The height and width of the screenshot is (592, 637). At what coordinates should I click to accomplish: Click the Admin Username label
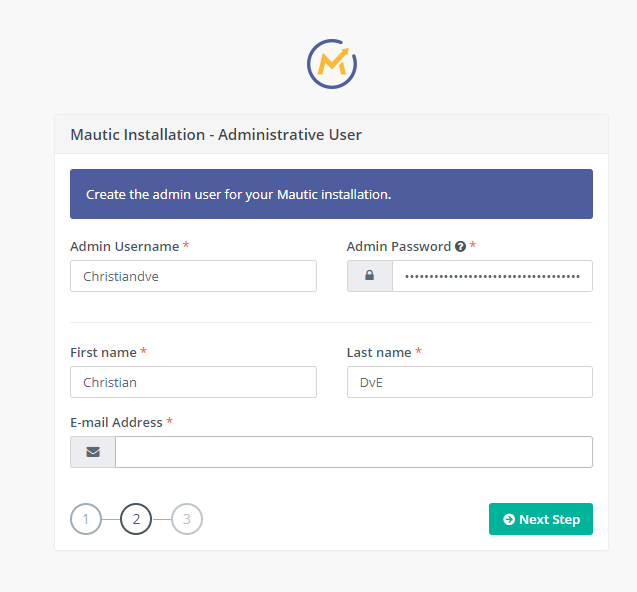[125, 247]
